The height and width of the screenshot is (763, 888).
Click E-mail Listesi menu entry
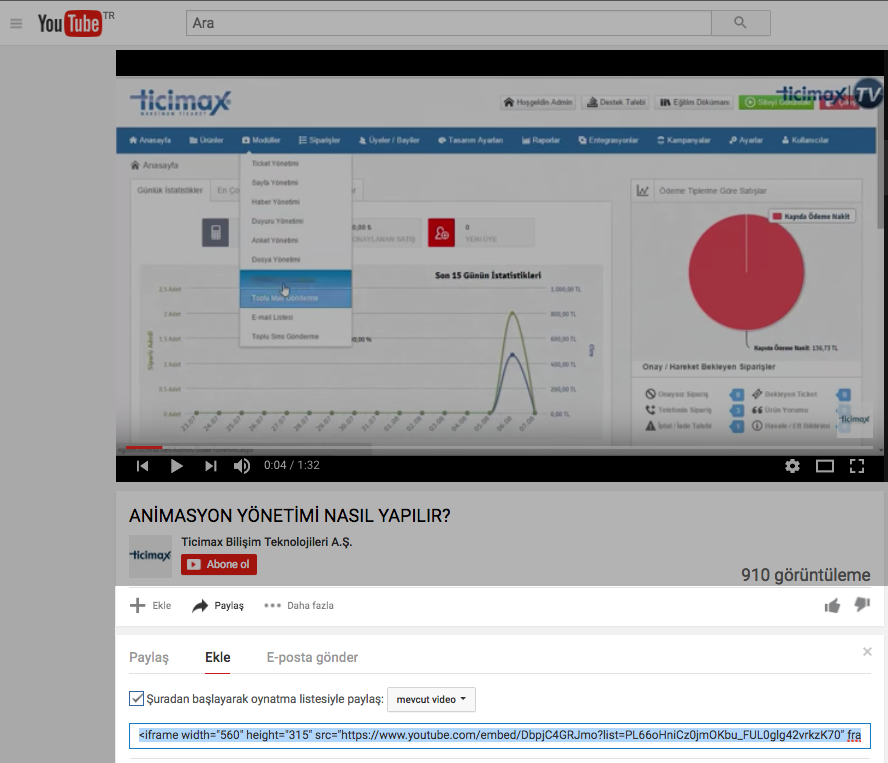[272, 317]
